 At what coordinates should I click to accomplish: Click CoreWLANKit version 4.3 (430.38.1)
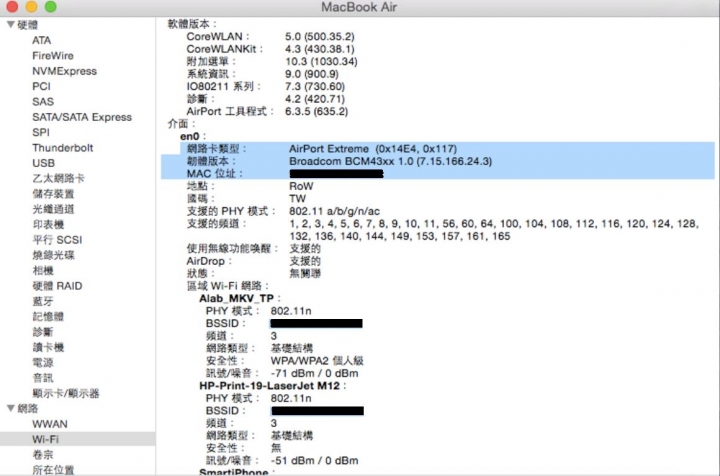pyautogui.click(x=320, y=49)
